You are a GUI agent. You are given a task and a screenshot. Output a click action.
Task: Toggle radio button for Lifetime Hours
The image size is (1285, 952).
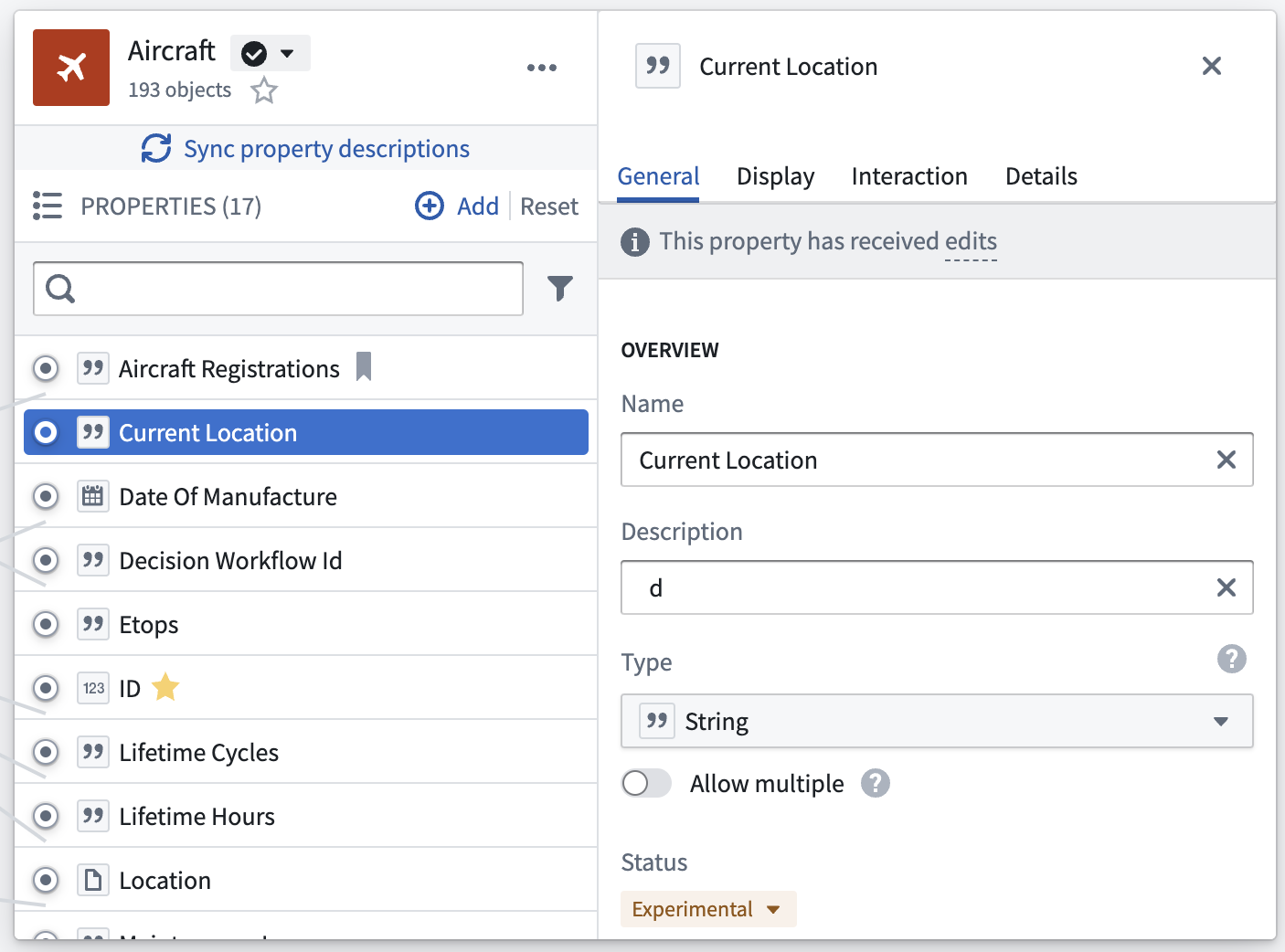(46, 816)
